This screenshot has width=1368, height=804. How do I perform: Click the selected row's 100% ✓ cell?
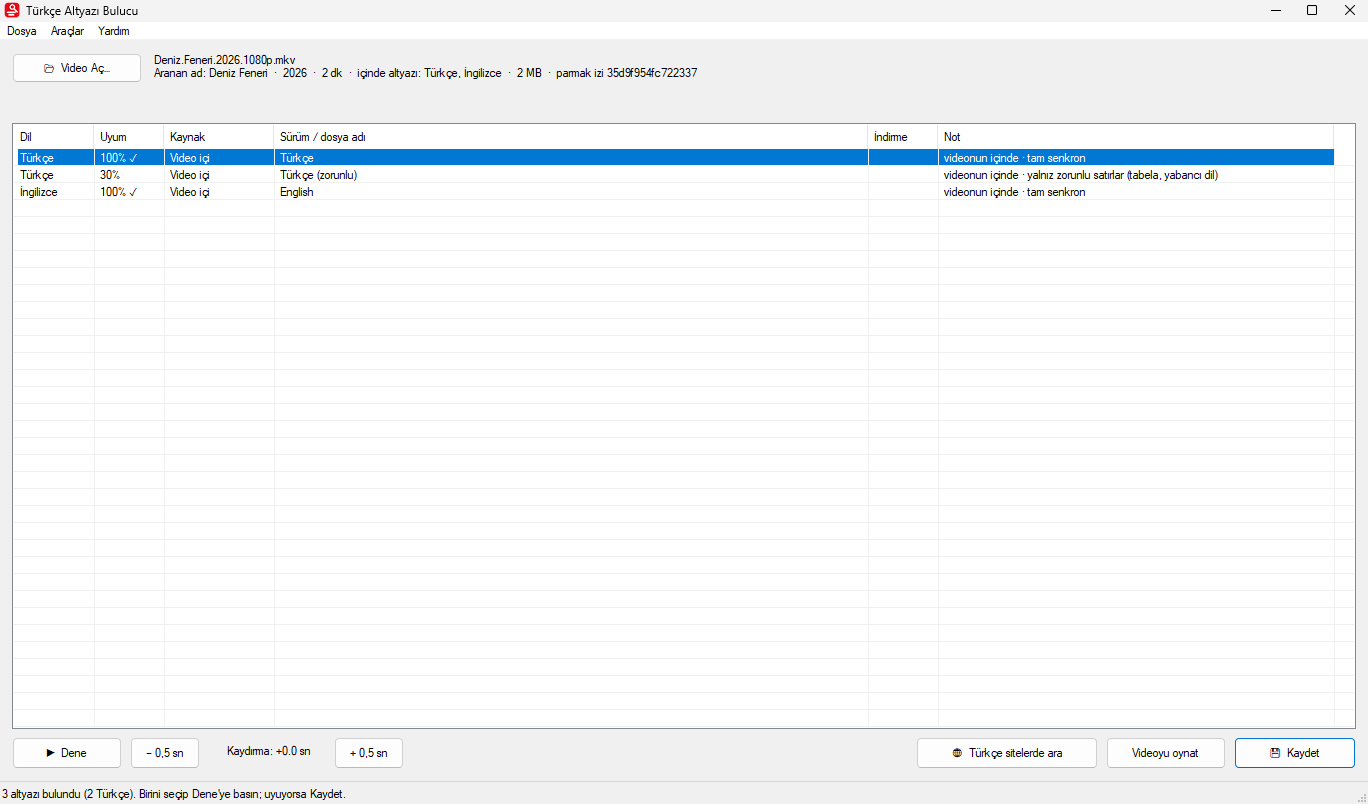point(119,158)
